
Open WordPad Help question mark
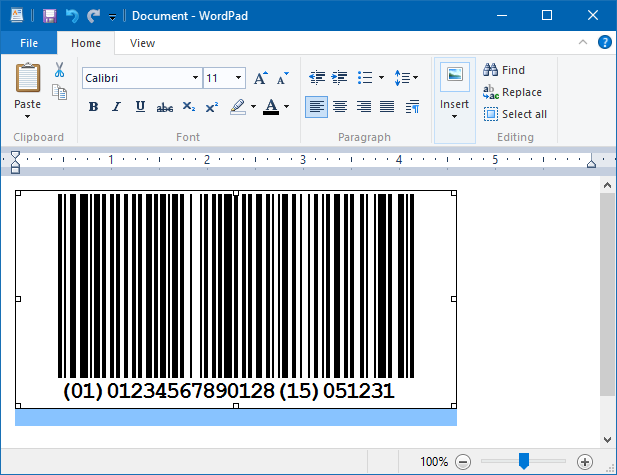(604, 42)
